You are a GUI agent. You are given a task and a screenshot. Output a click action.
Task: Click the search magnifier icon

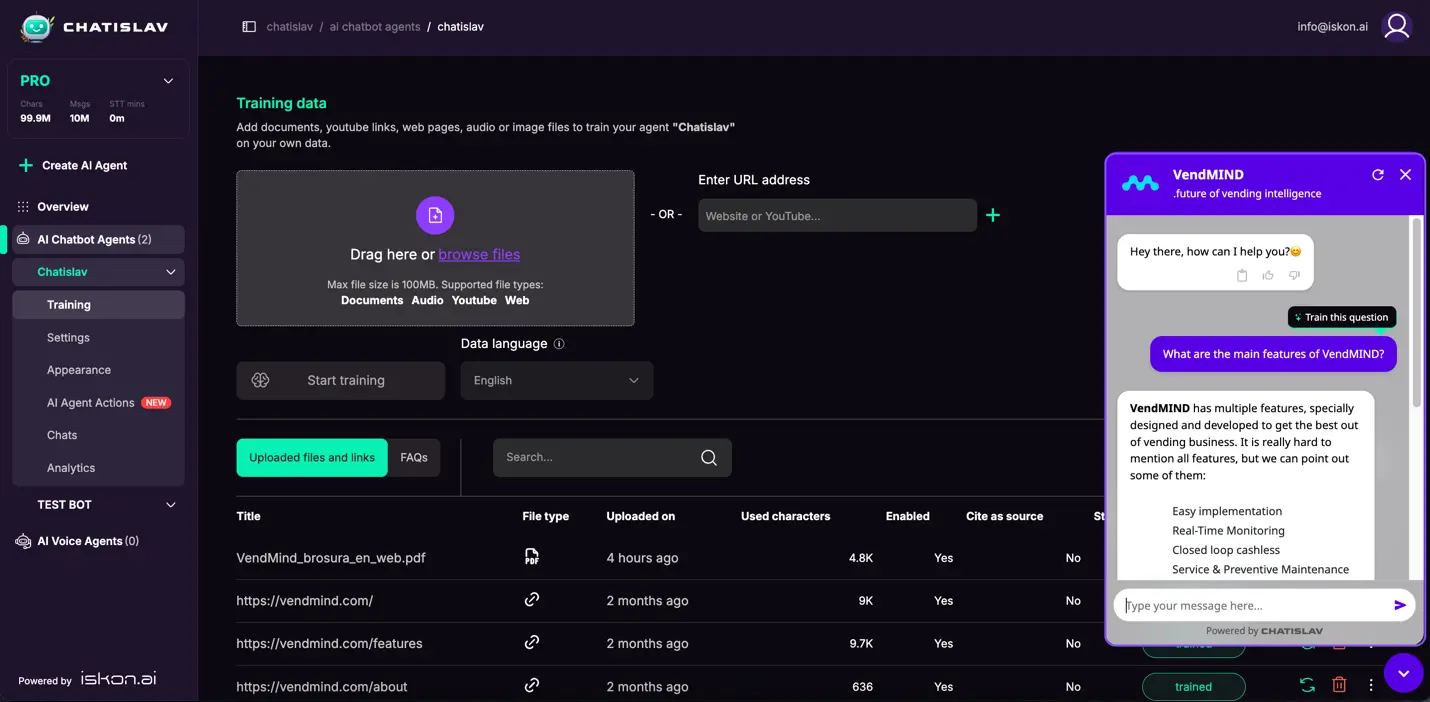point(709,457)
